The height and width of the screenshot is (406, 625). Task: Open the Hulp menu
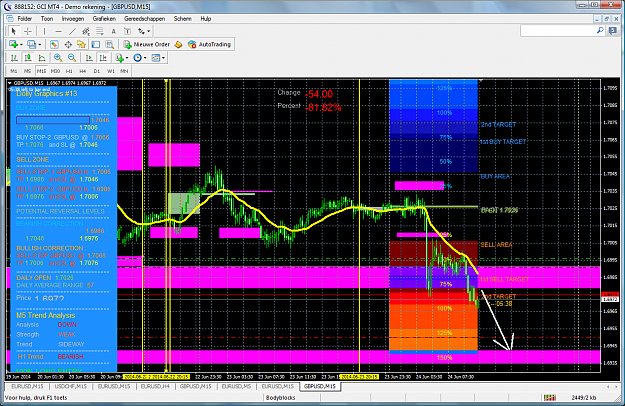pos(206,19)
